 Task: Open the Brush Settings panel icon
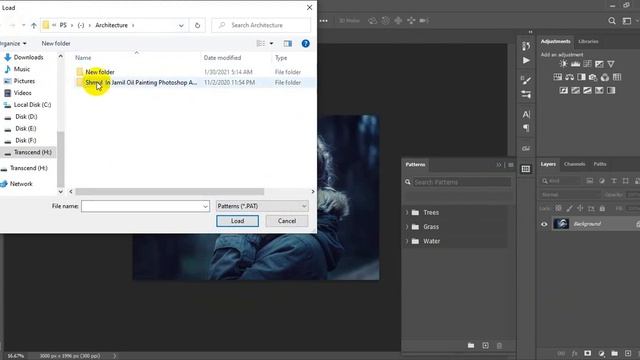click(x=526, y=95)
